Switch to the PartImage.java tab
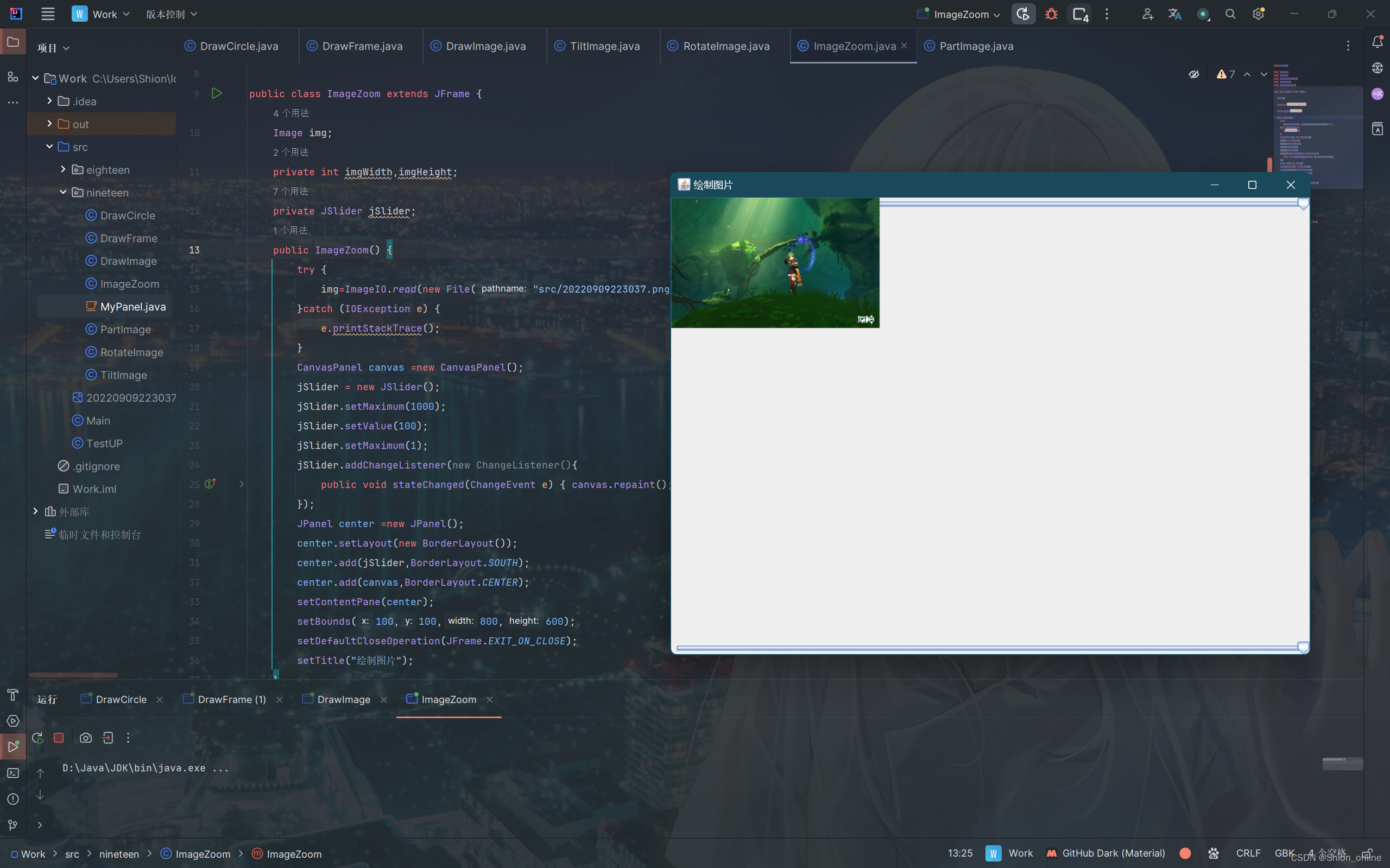 975,46
